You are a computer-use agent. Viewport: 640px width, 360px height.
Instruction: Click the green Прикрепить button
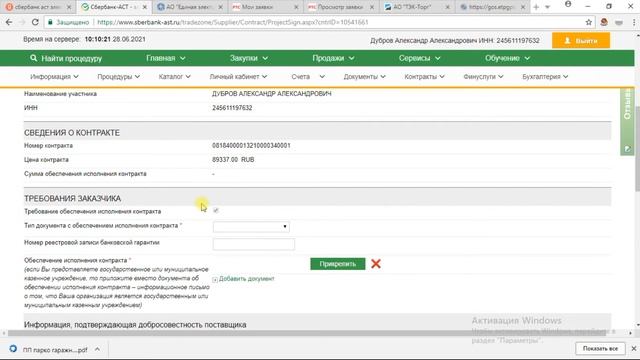pyautogui.click(x=338, y=264)
